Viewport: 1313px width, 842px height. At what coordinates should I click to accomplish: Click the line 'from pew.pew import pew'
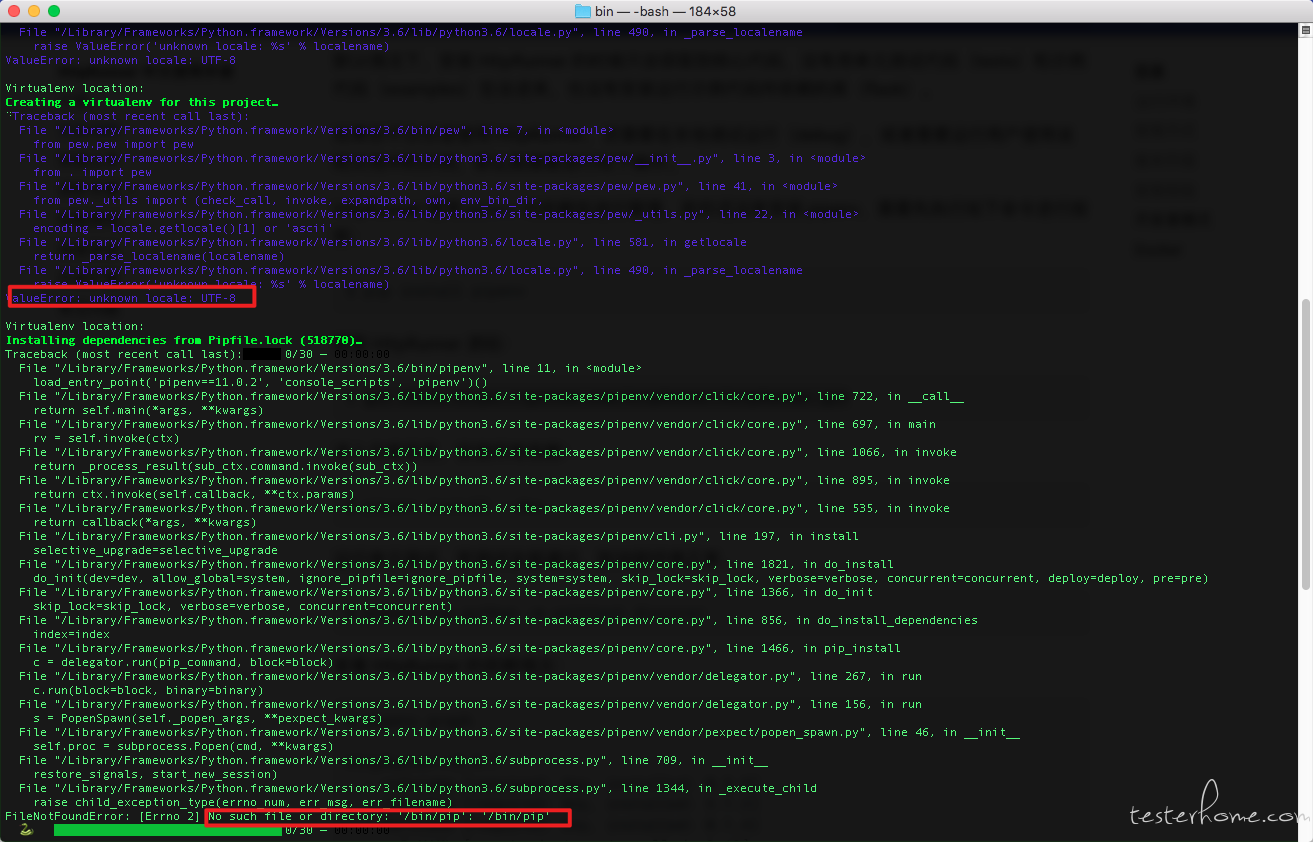click(x=114, y=144)
